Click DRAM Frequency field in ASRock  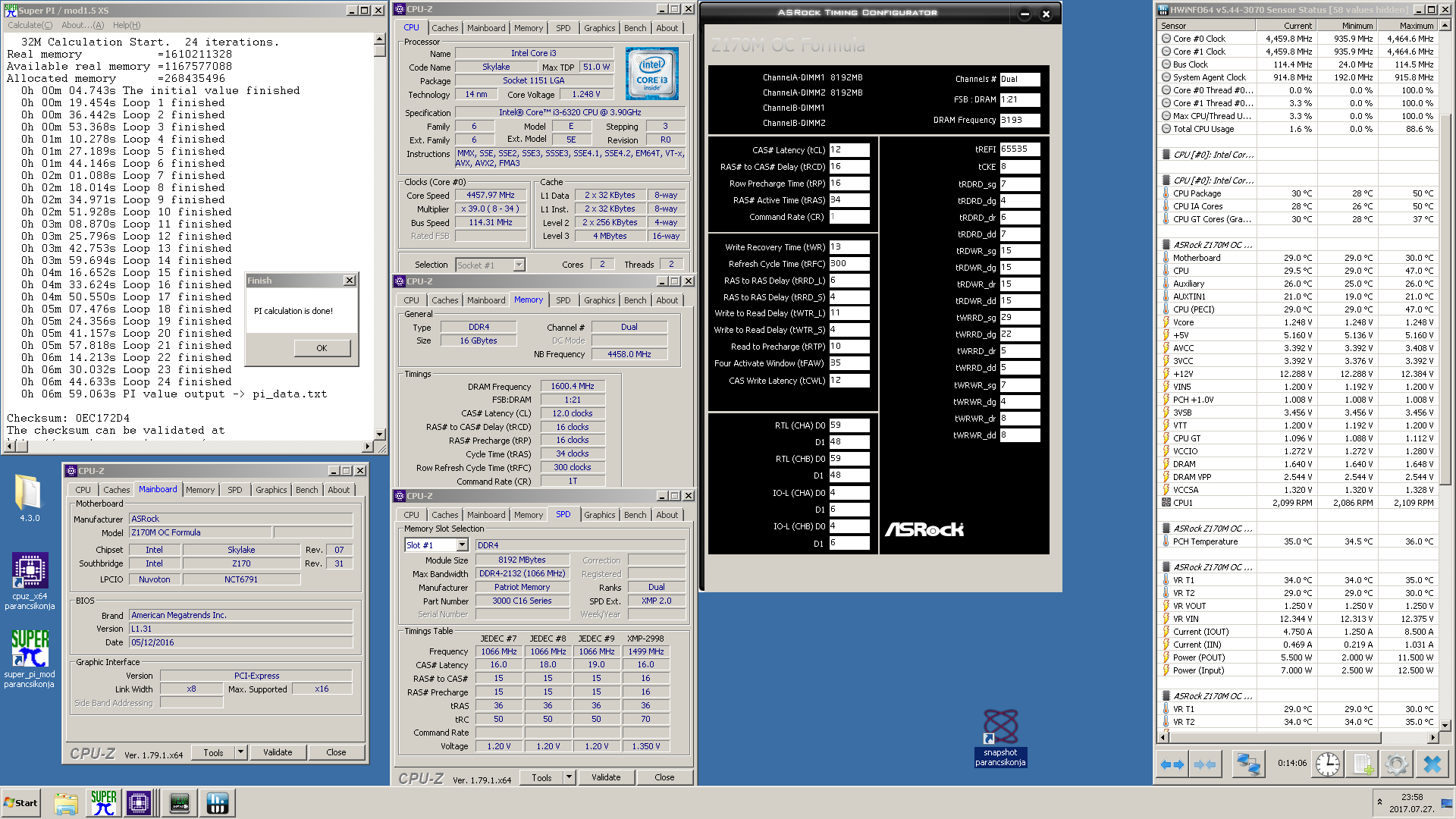click(1020, 120)
